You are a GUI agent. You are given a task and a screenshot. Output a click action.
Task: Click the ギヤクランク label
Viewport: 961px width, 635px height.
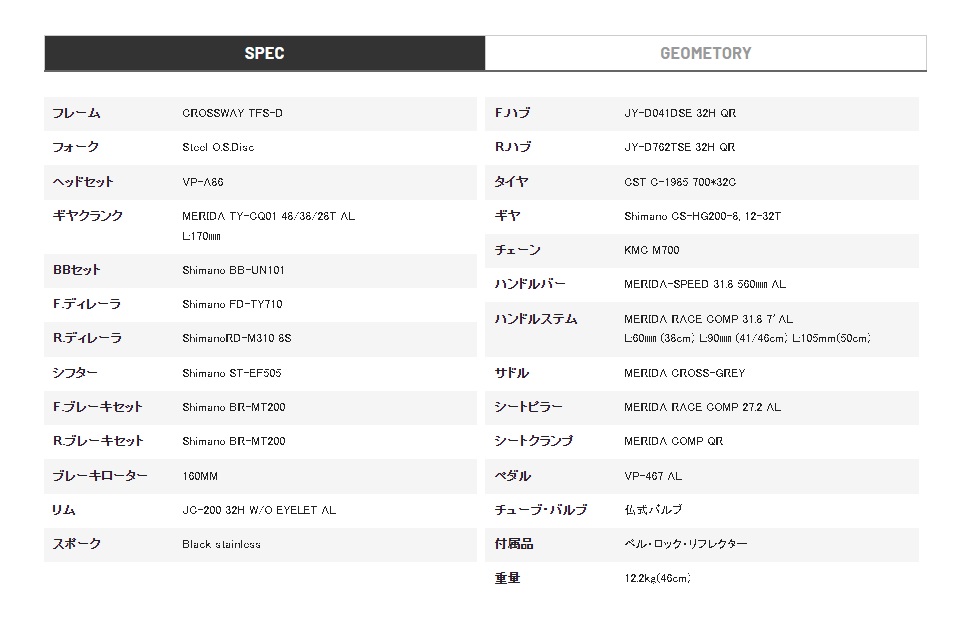click(88, 216)
